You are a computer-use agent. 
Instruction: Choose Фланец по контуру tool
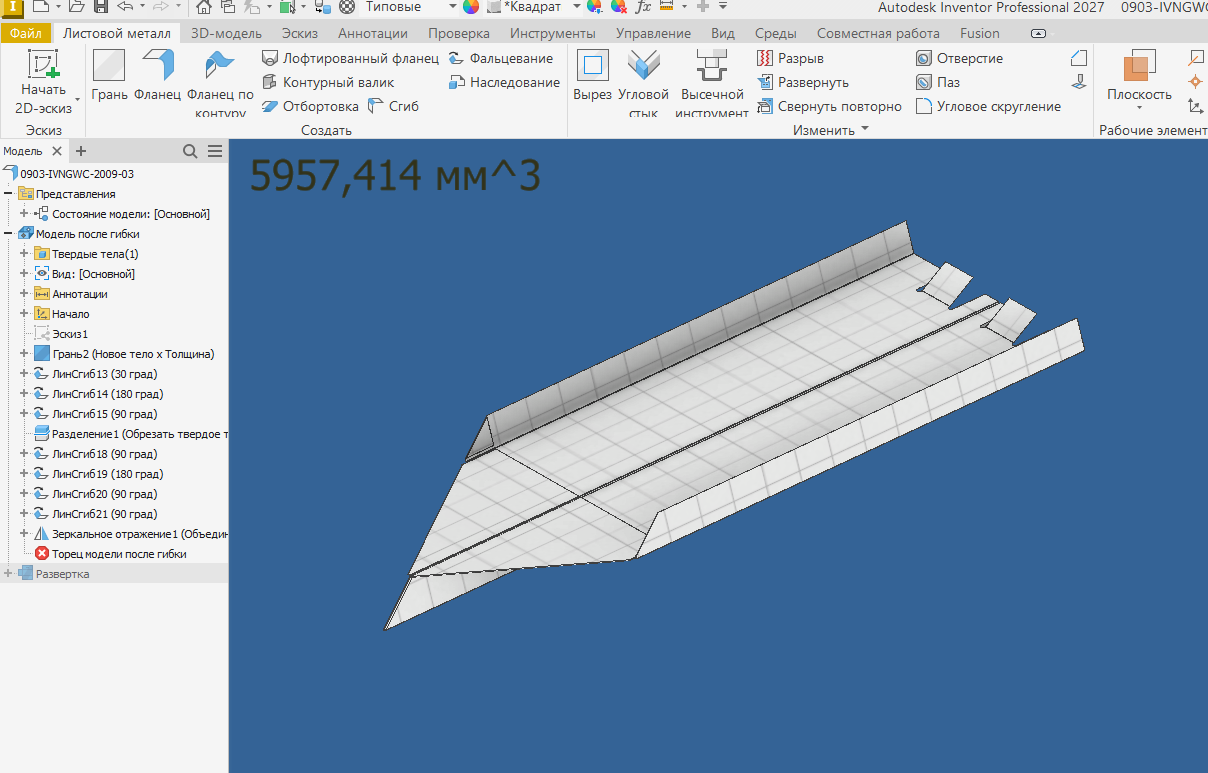point(220,84)
